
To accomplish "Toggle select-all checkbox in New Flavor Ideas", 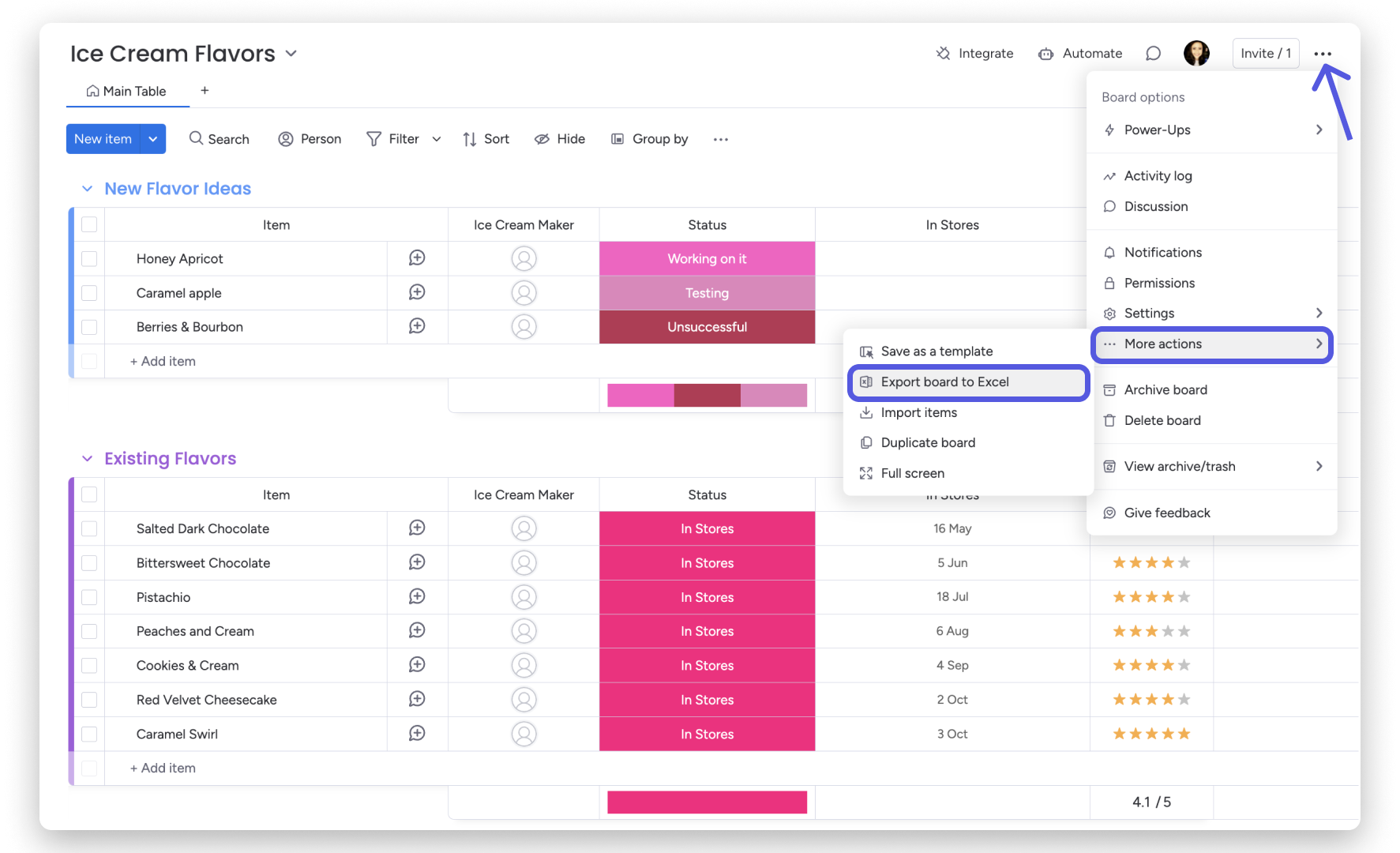I will tap(89, 225).
